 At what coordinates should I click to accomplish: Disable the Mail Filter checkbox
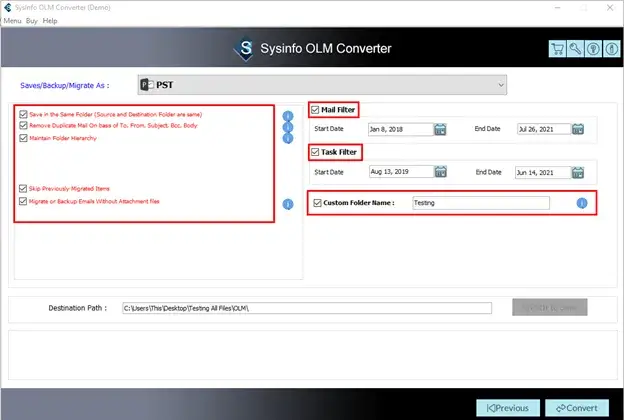pos(315,109)
